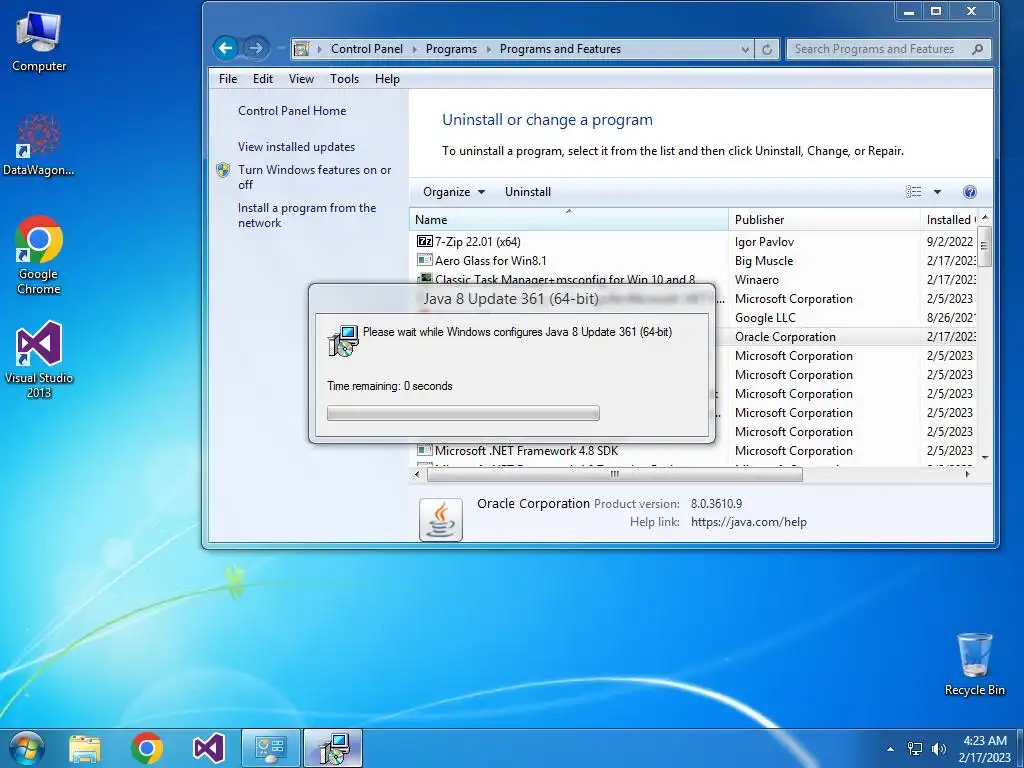This screenshot has width=1024, height=768.
Task: Launch Chrome from the taskbar
Action: [x=147, y=748]
